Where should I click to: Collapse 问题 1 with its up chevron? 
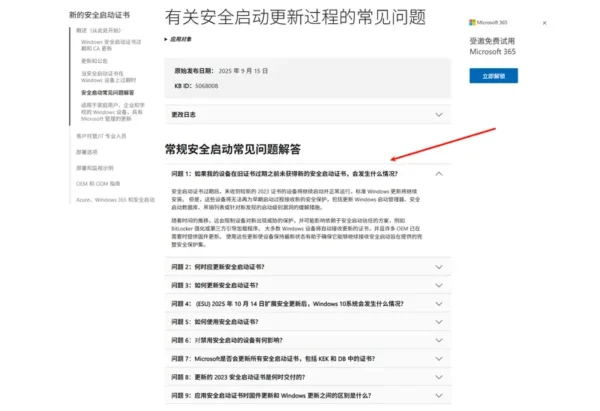coord(439,174)
